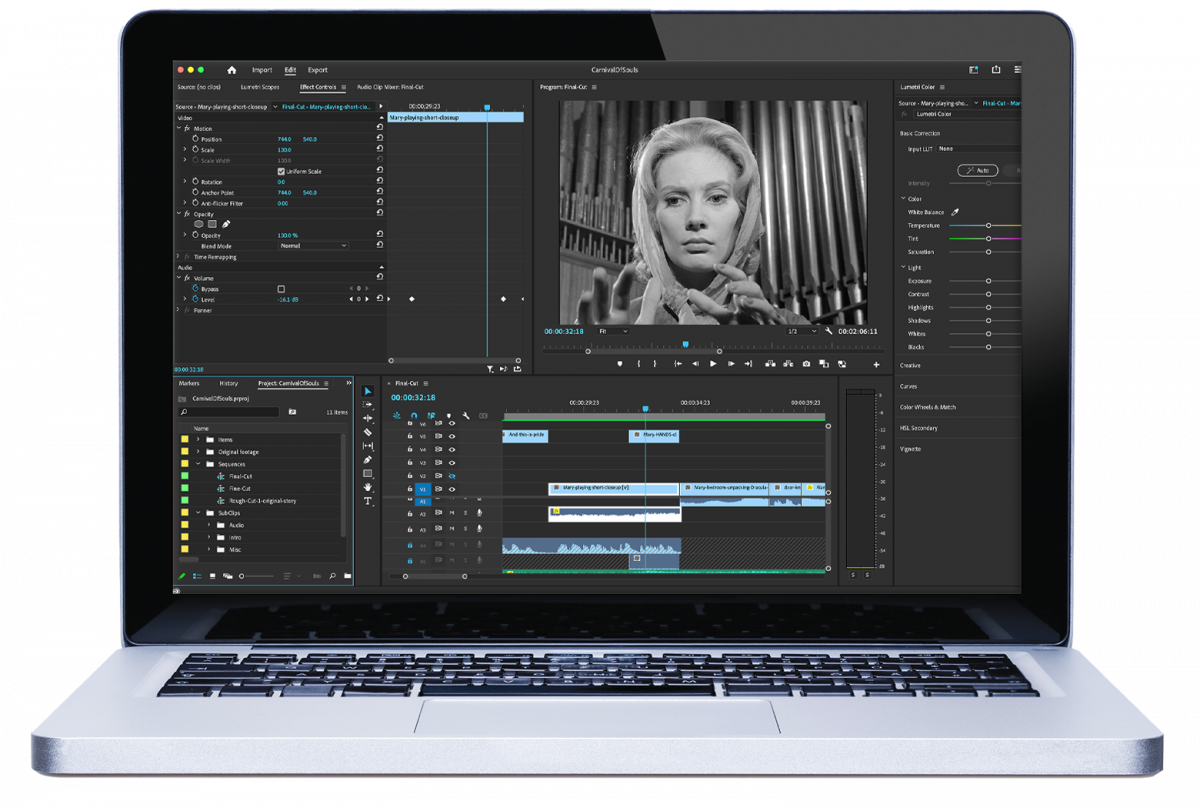This screenshot has height=808, width=1200.
Task: Open the Lumetri Scopes tab
Action: coord(259,87)
